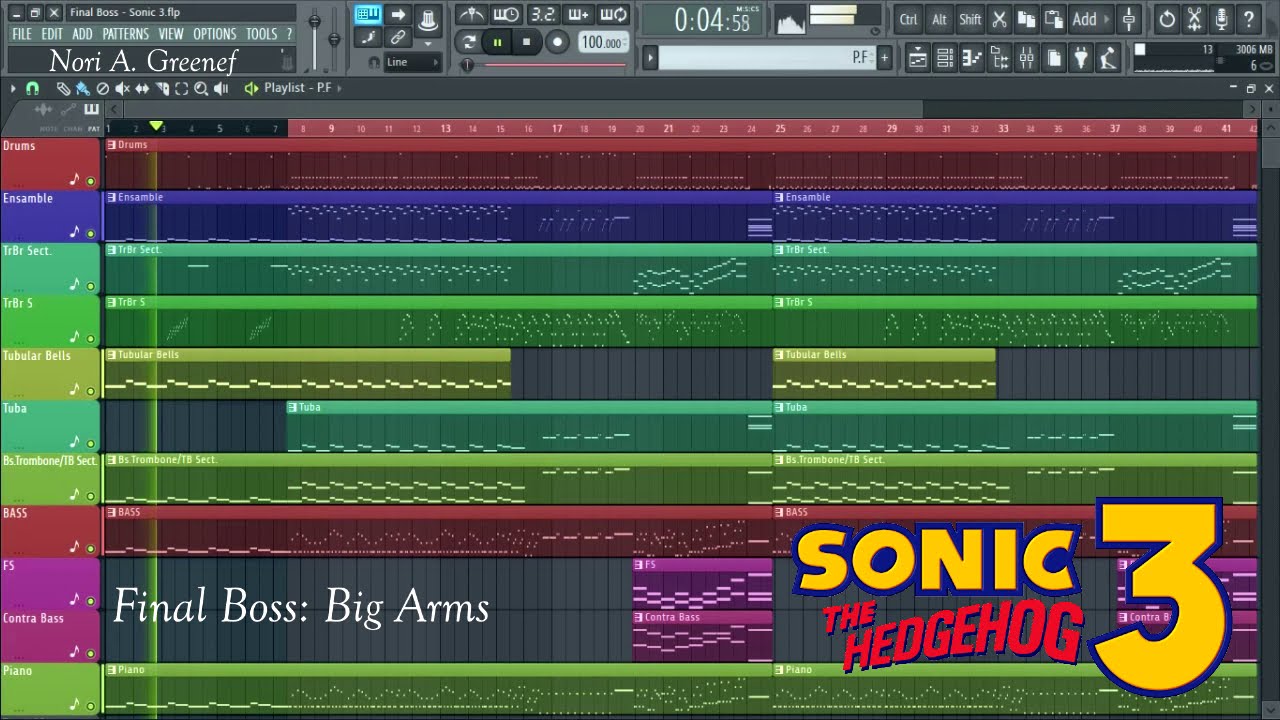Open the Playlist window icon
Screen dimensions: 1280x720
click(917, 58)
